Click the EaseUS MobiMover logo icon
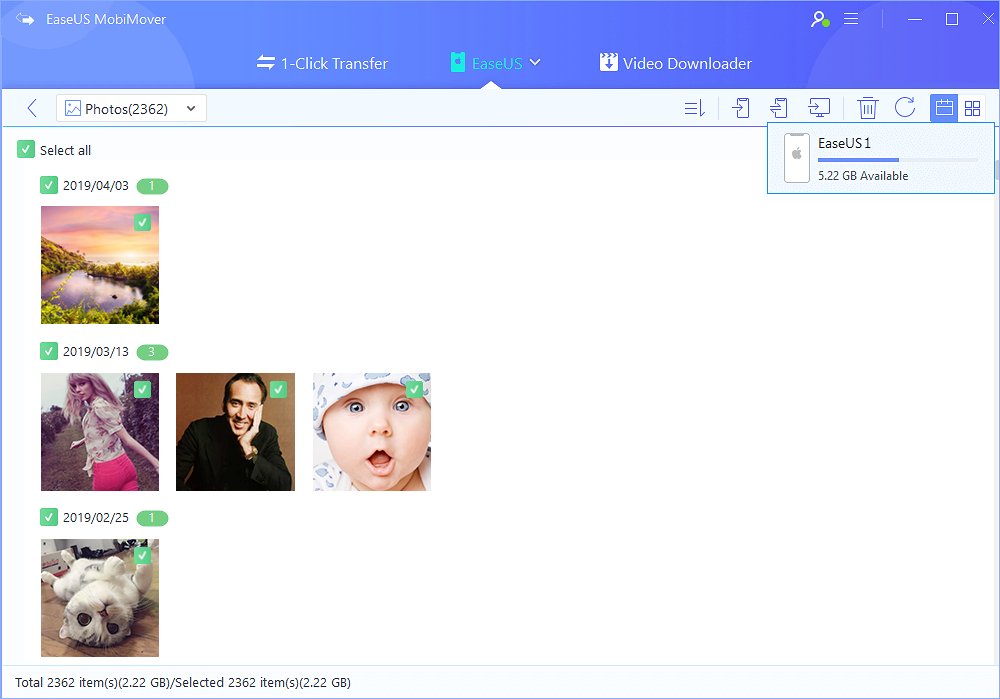The width and height of the screenshot is (1000, 699). tap(24, 19)
